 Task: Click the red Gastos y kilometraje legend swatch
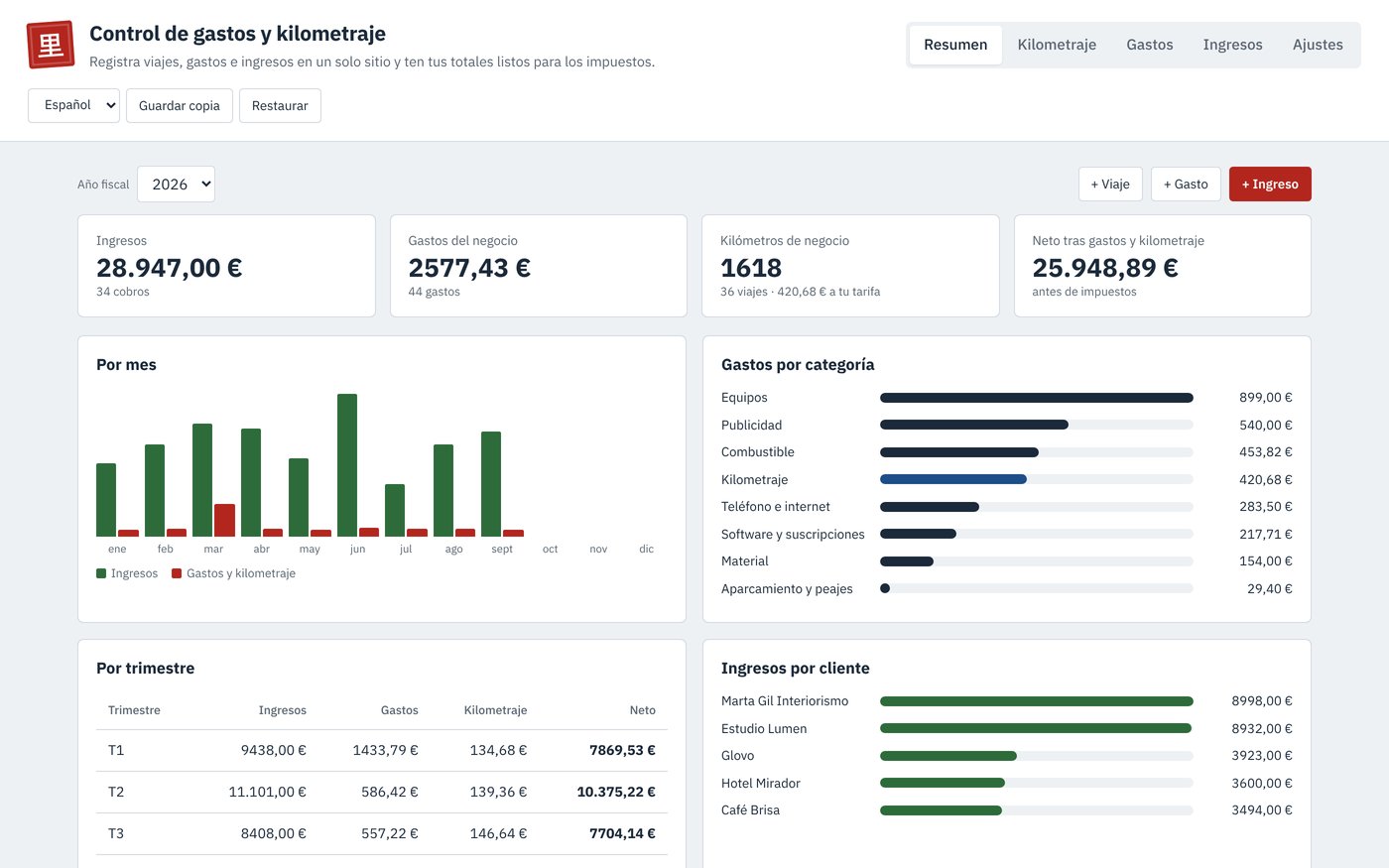click(177, 573)
